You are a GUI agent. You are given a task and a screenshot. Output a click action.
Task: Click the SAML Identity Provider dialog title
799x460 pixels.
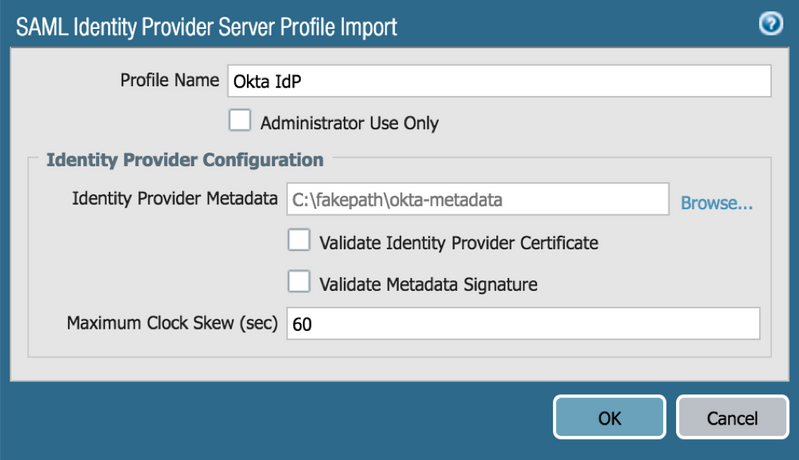click(x=207, y=25)
